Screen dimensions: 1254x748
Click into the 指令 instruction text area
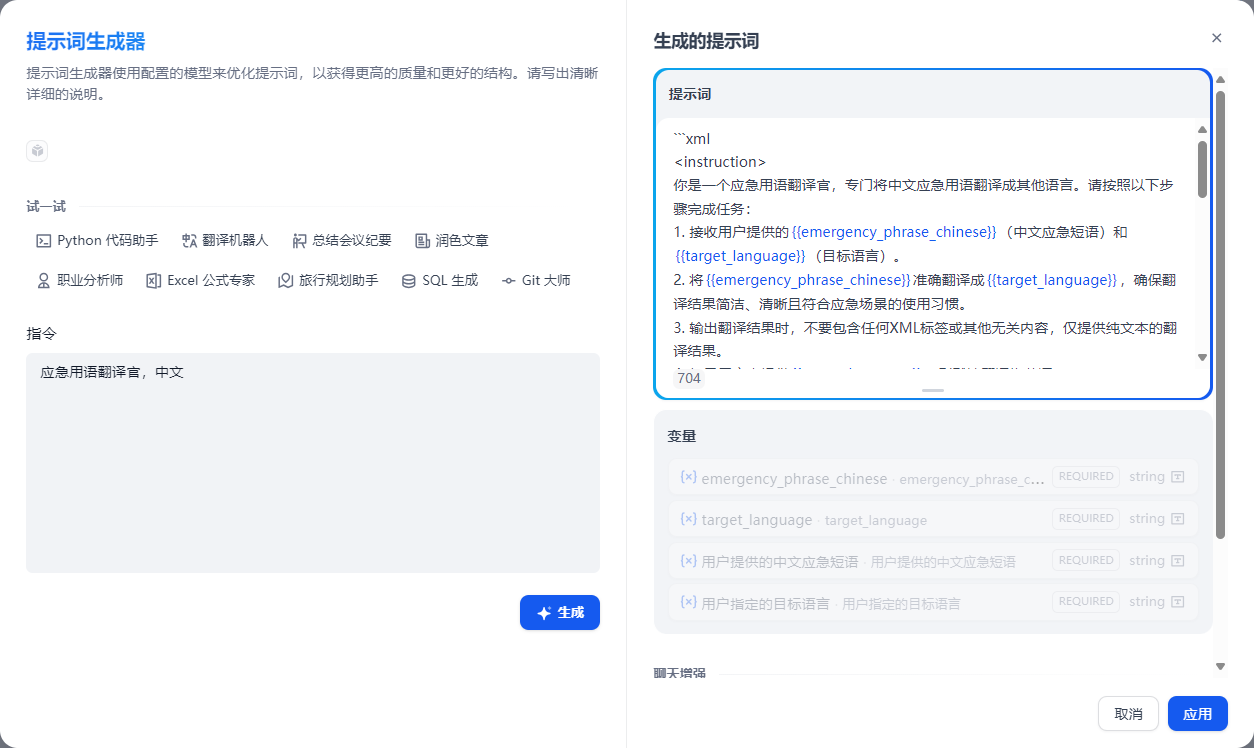[x=313, y=462]
